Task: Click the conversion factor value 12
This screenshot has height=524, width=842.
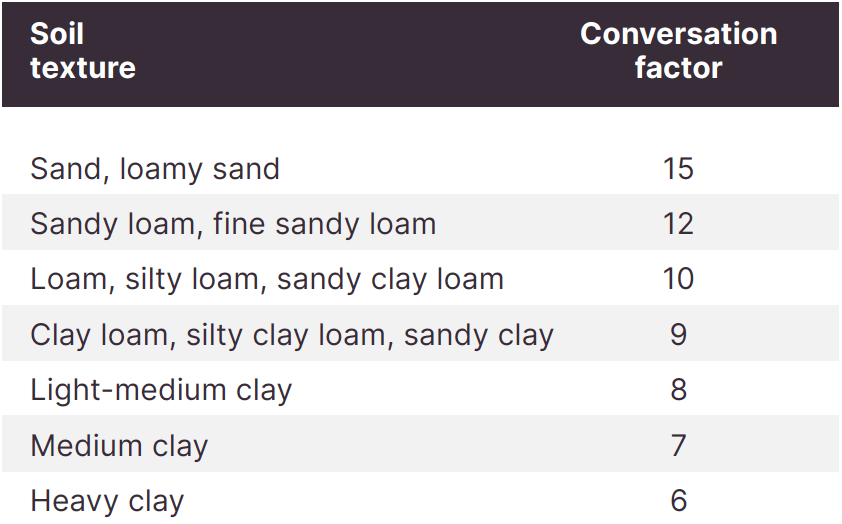Action: click(678, 223)
